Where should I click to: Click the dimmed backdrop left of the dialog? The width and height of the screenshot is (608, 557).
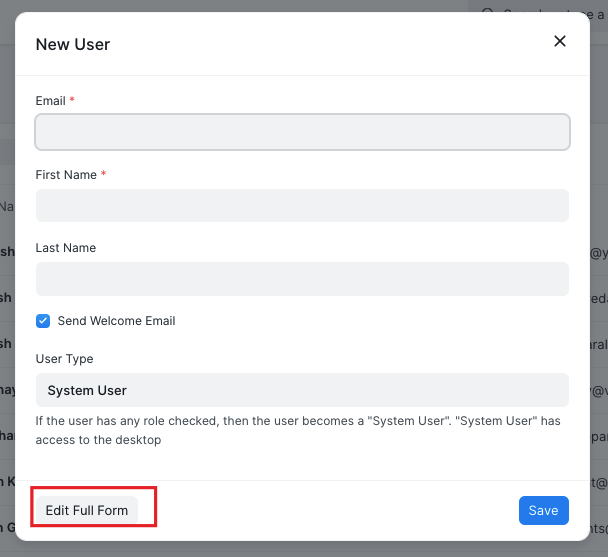pyautogui.click(x=7, y=300)
